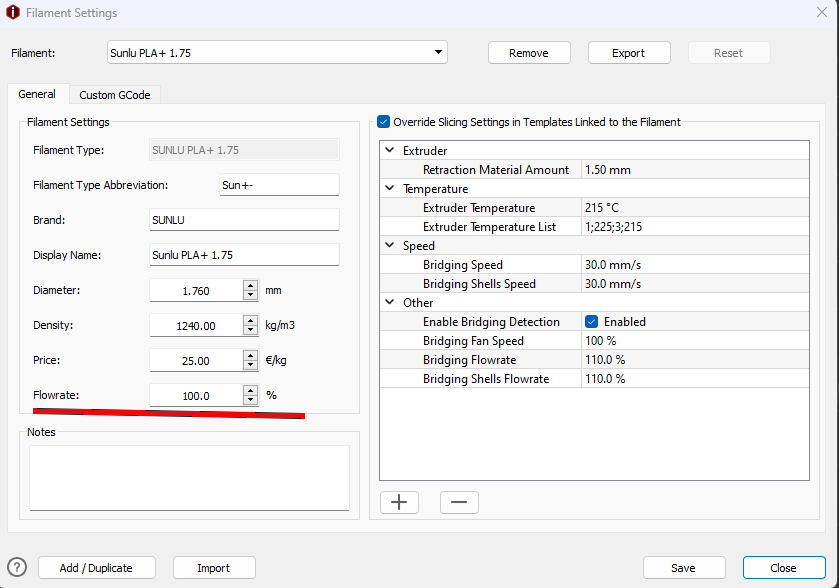
Task: Decrease Flowrate with the down spinner arrow
Action: coord(250,400)
